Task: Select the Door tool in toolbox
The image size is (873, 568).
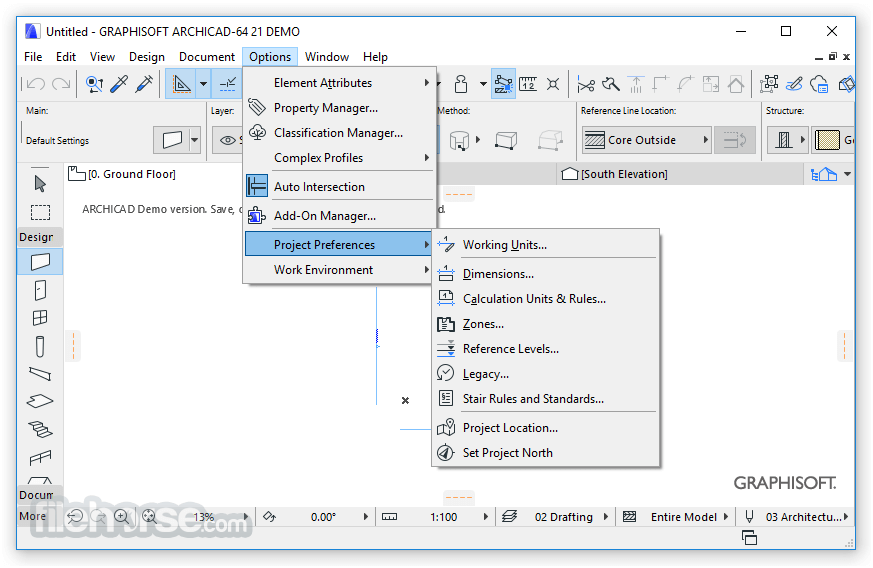Action: click(x=40, y=290)
